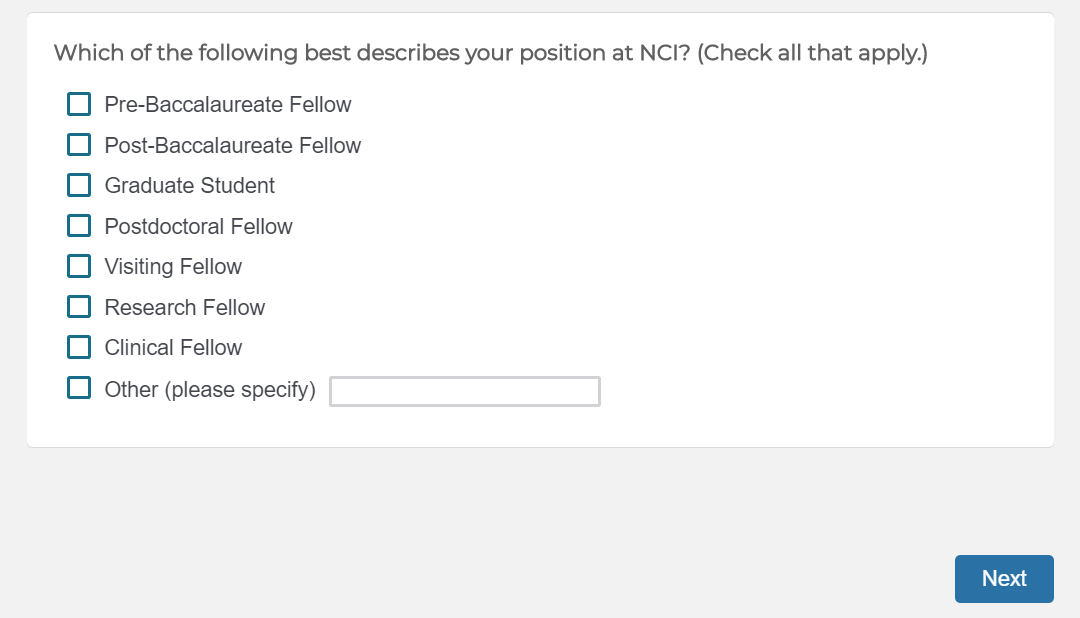Viewport: 1080px width, 618px height.
Task: Toggle the Visiting Fellow checkbox
Action: point(79,266)
